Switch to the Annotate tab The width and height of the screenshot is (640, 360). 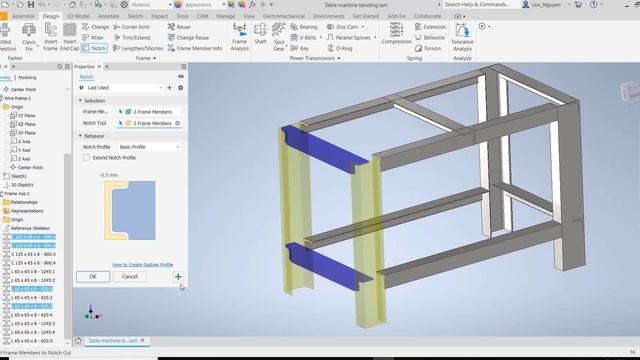point(109,16)
